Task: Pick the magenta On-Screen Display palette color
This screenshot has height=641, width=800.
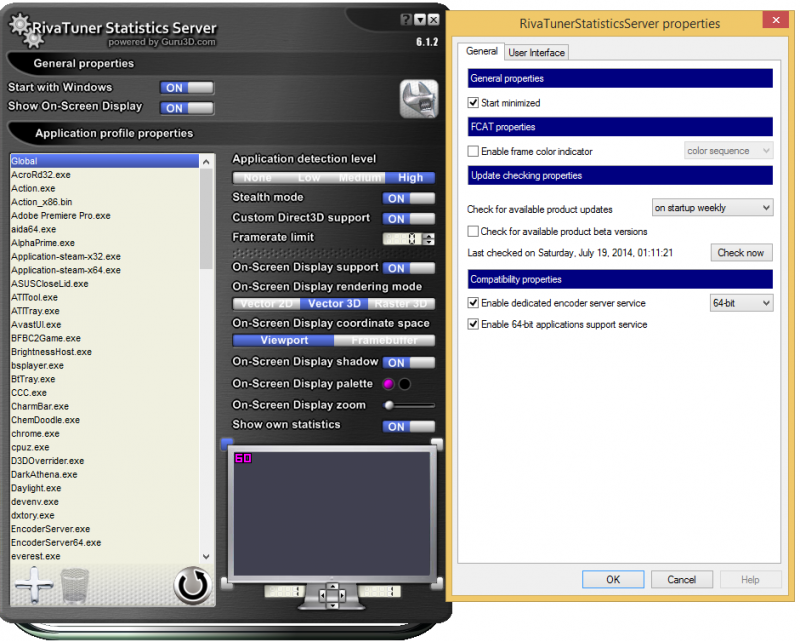Action: tap(388, 384)
